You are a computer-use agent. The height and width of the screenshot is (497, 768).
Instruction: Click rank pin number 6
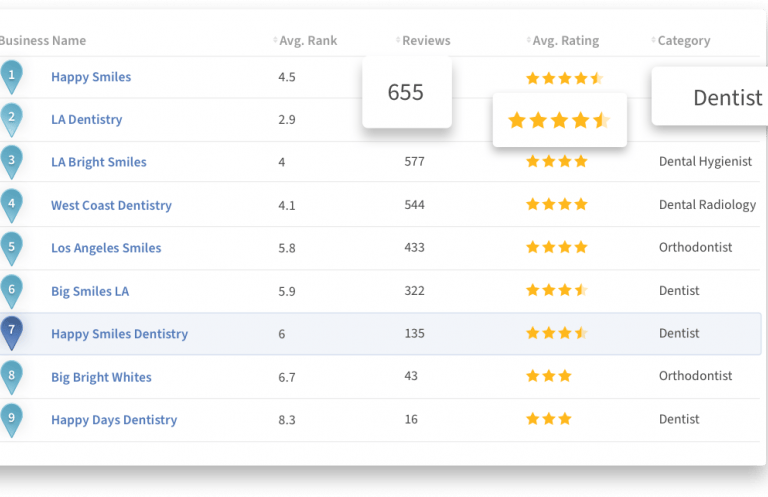click(x=11, y=291)
